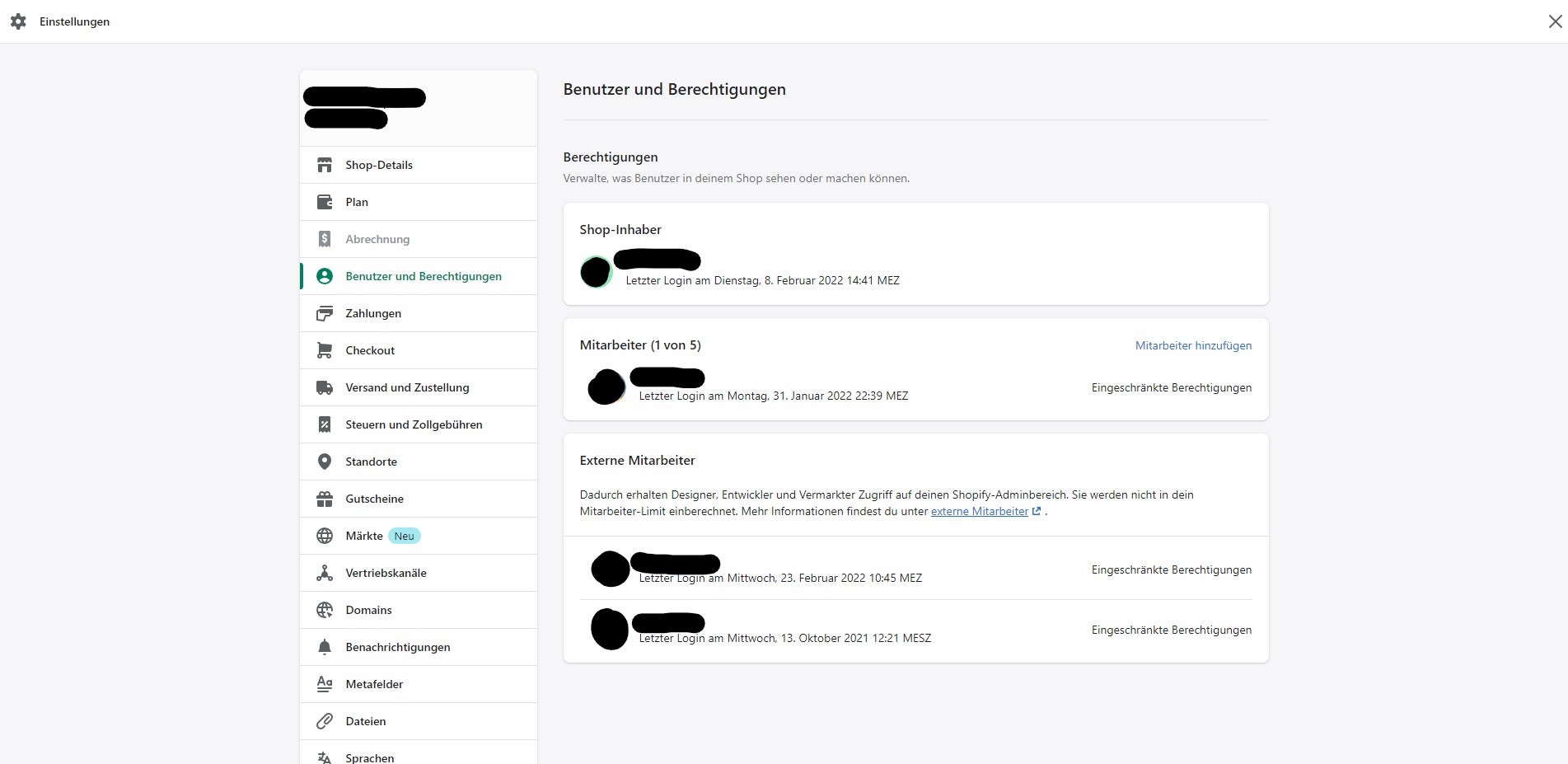The width and height of the screenshot is (1568, 764).
Task: Click the Plan wallet icon
Action: [325, 202]
